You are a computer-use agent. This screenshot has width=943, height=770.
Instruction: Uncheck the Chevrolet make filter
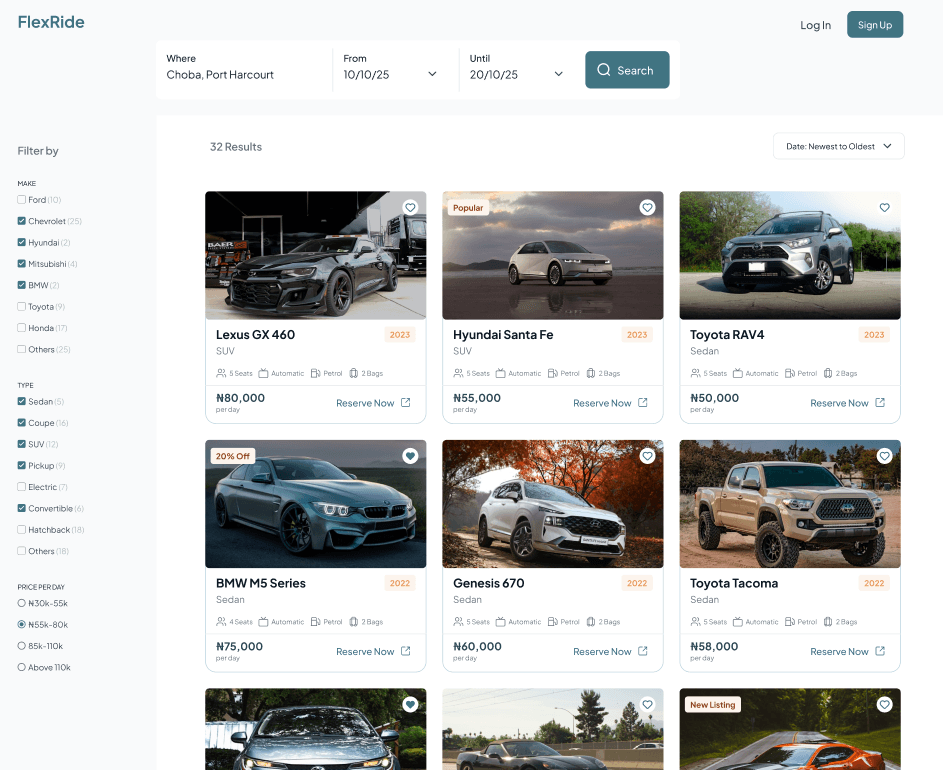(x=21, y=221)
